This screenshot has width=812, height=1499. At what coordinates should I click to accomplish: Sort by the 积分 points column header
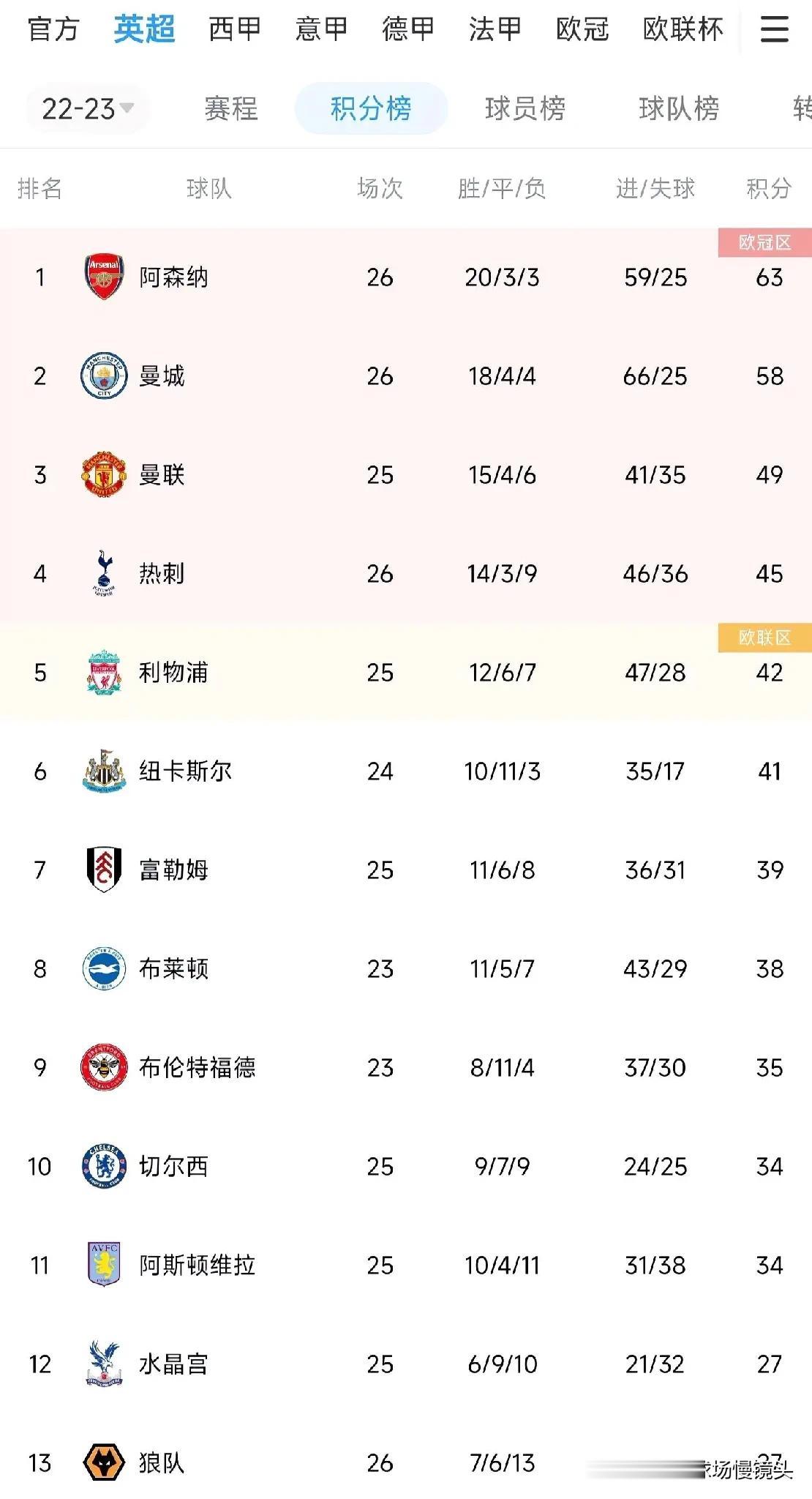tap(769, 189)
